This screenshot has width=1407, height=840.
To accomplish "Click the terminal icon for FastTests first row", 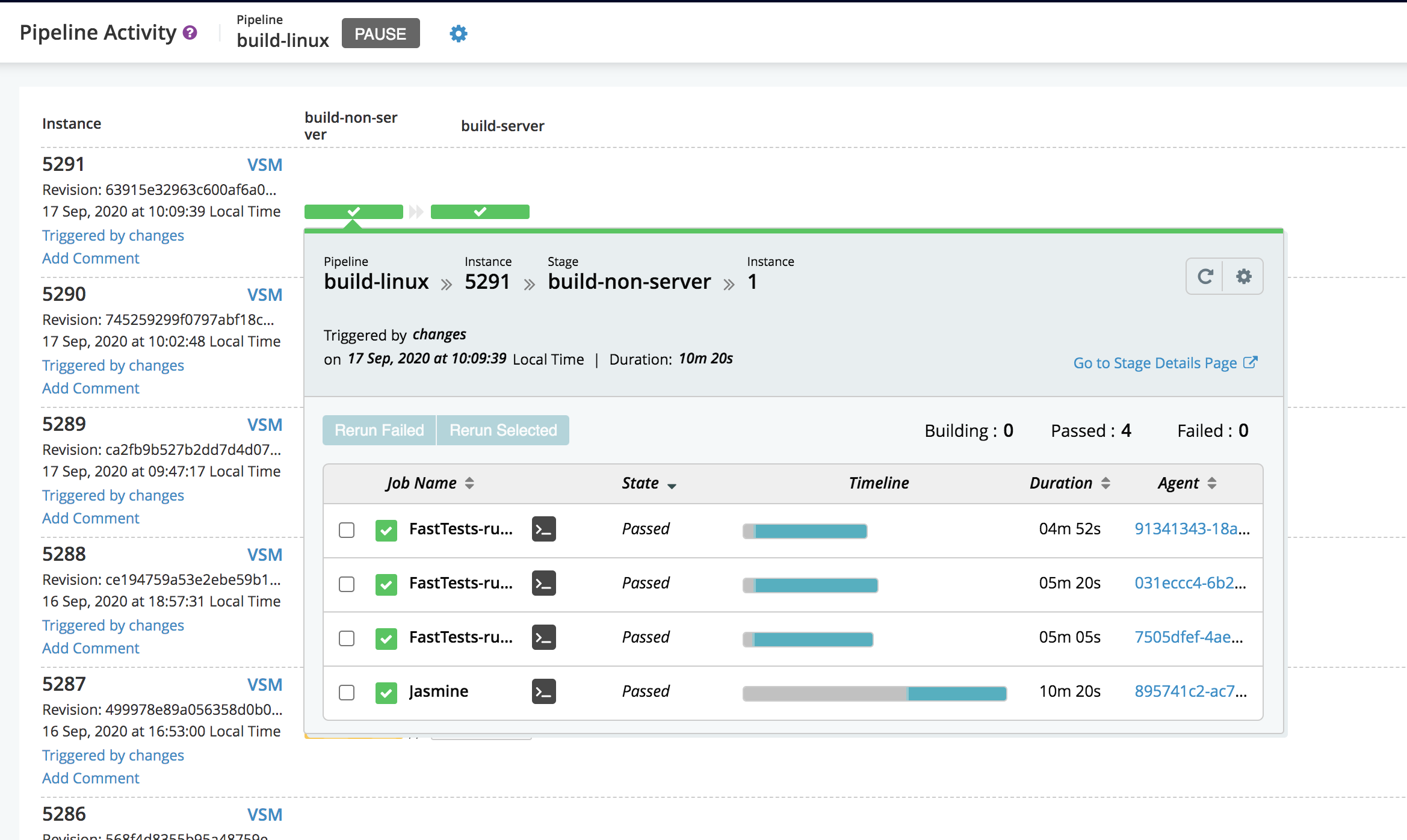I will [543, 529].
